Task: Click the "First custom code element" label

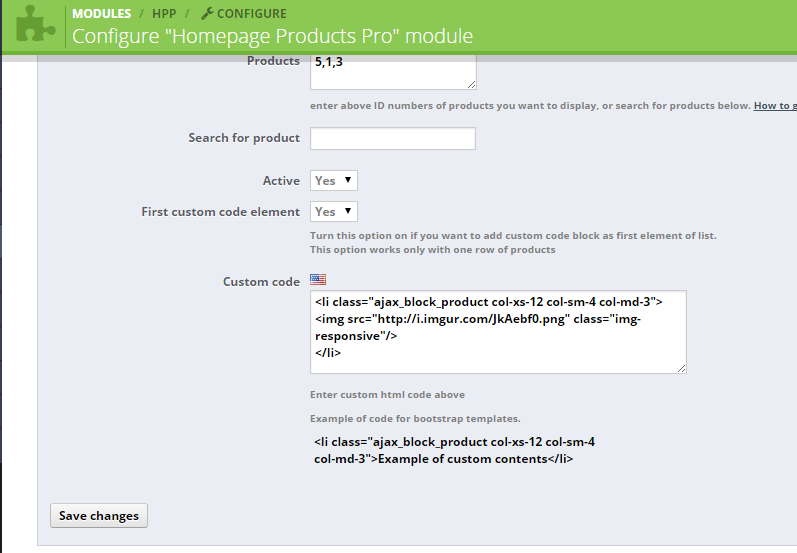Action: tap(221, 211)
